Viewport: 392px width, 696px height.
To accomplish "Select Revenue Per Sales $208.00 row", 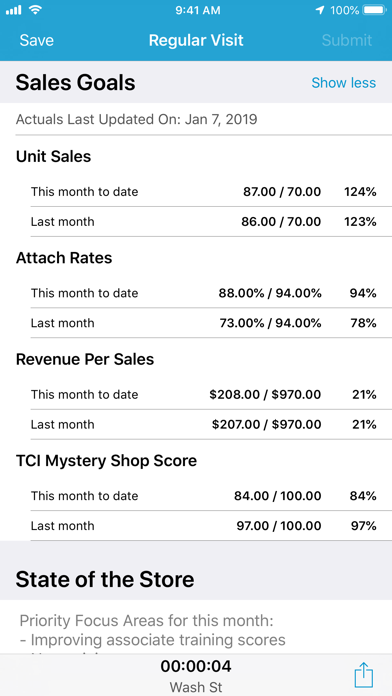I will coord(204,394).
